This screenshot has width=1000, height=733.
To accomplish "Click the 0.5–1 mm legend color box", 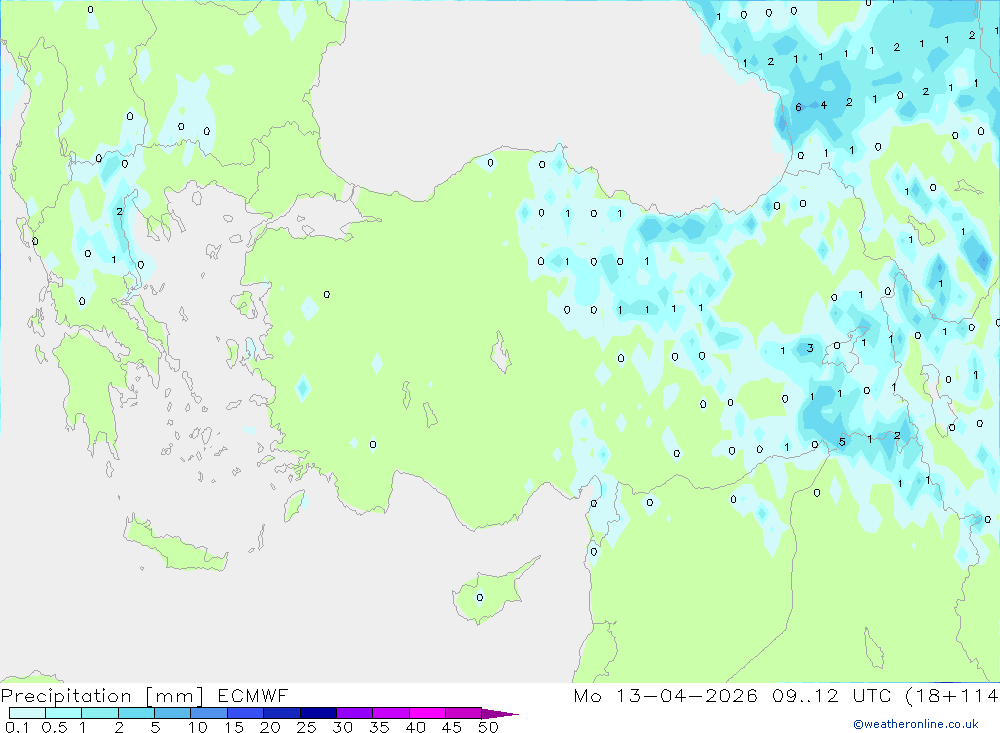I will pyautogui.click(x=64, y=713).
